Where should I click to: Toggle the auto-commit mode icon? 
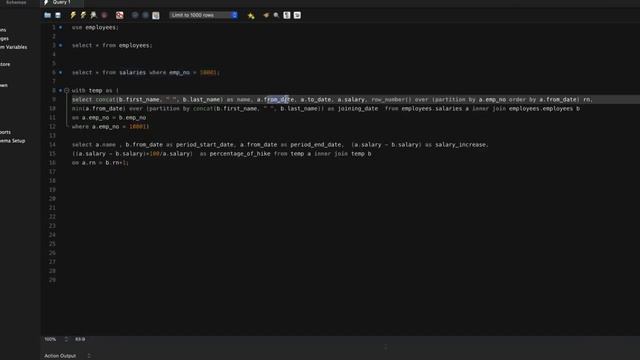click(156, 16)
